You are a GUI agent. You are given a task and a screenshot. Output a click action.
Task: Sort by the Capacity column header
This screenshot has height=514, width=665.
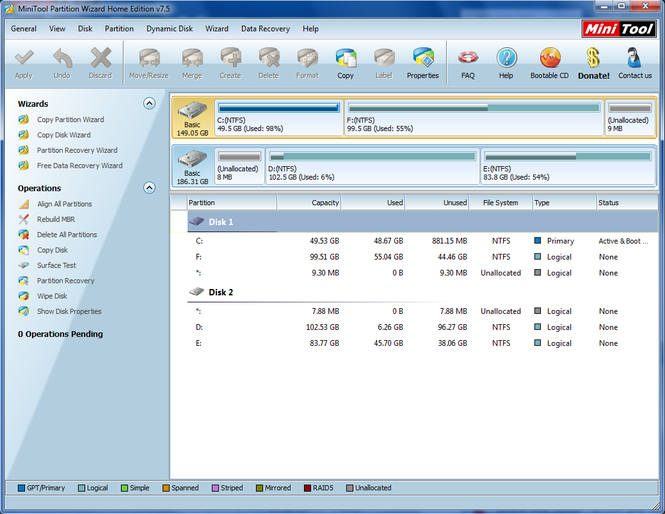(309, 203)
